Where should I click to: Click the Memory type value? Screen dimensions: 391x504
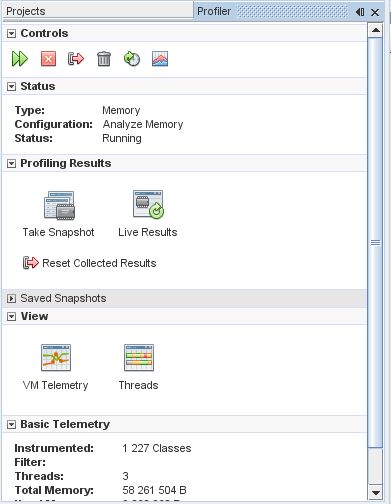(x=121, y=110)
